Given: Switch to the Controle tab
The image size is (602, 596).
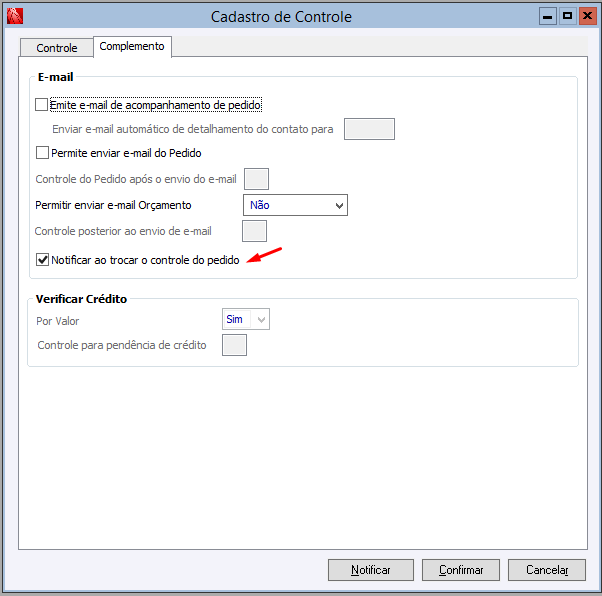Looking at the screenshot, I should [x=56, y=48].
